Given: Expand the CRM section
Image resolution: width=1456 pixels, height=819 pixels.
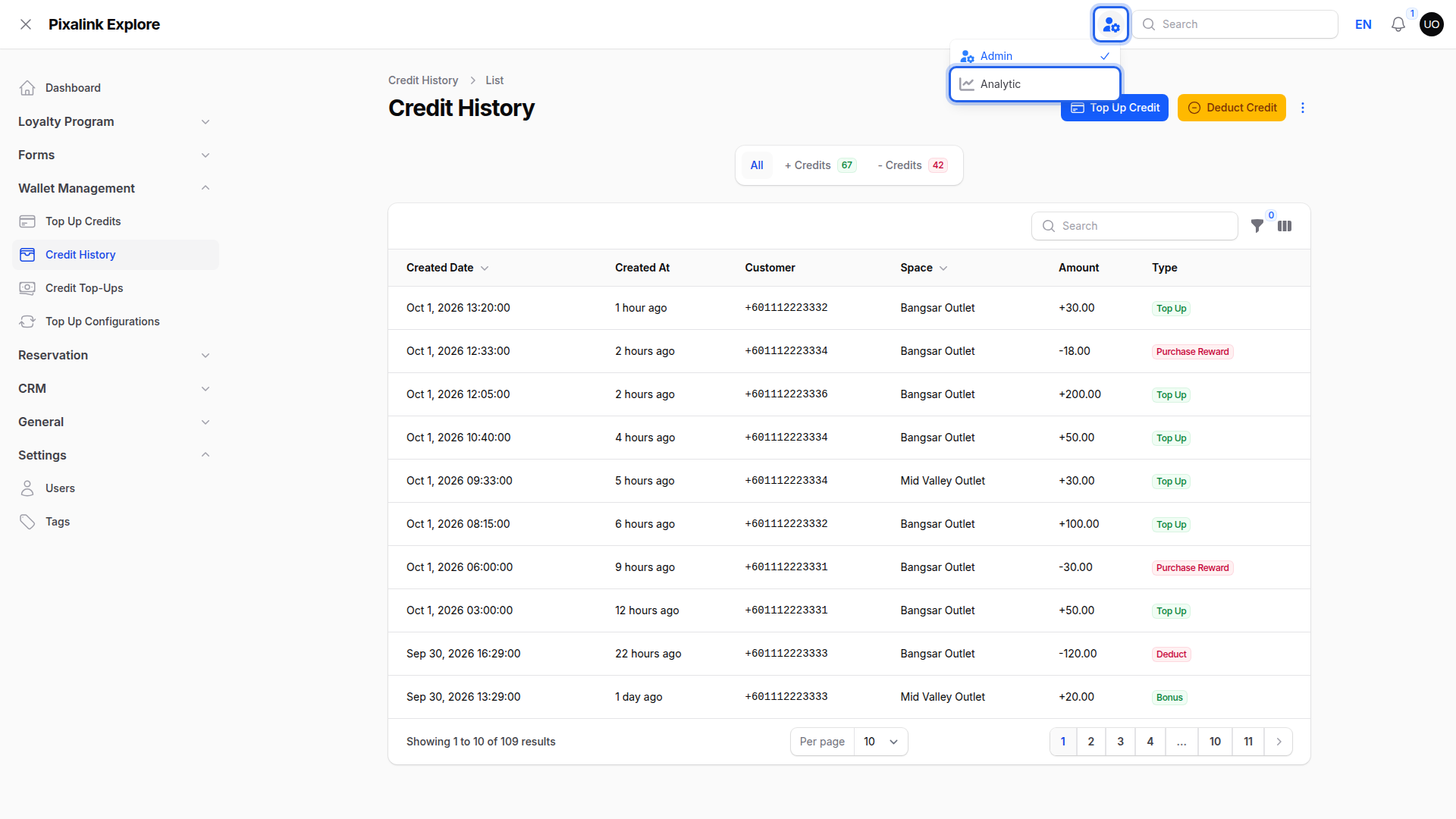Looking at the screenshot, I should [x=115, y=388].
